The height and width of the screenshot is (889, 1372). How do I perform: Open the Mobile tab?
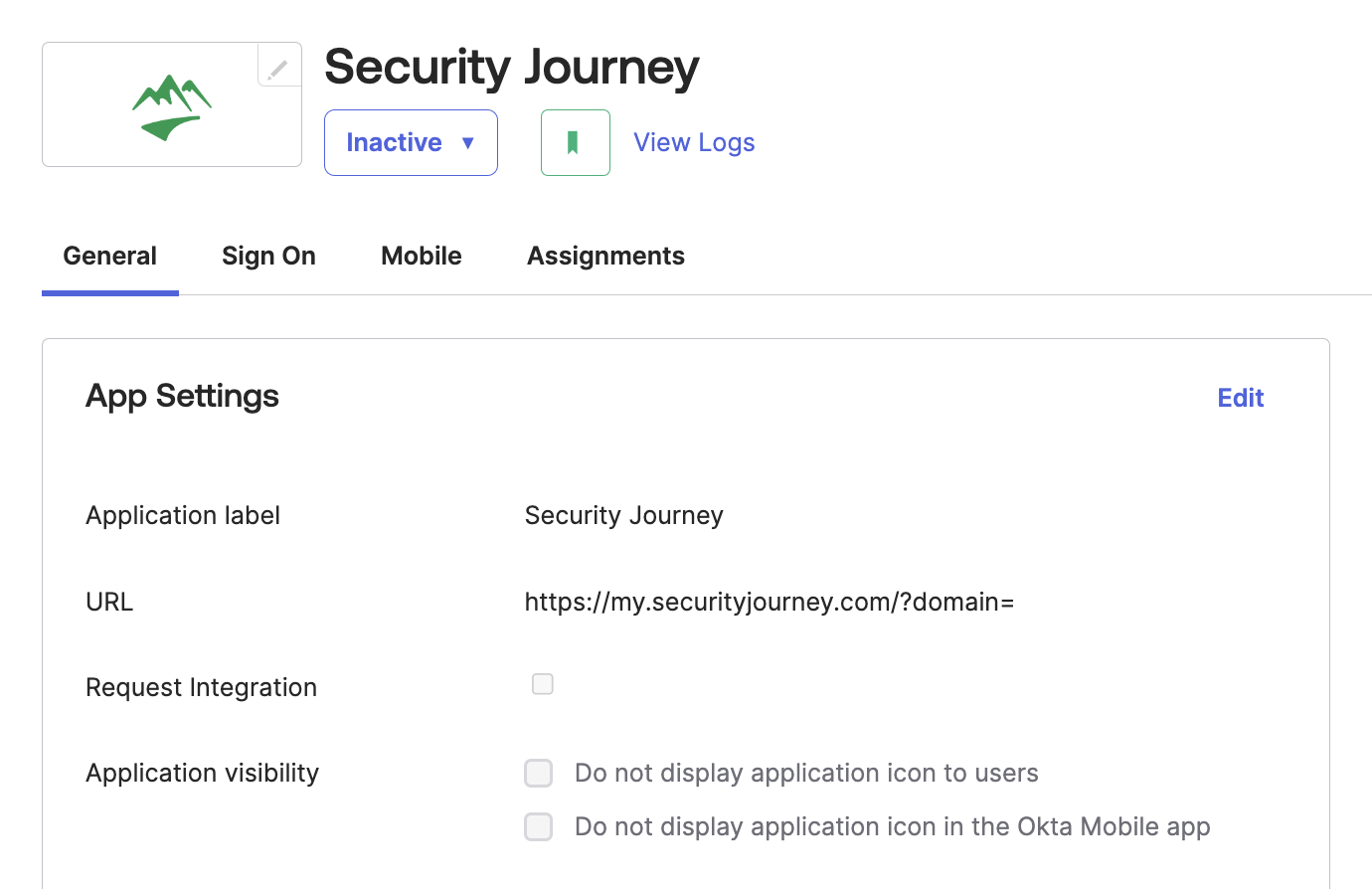[422, 257]
